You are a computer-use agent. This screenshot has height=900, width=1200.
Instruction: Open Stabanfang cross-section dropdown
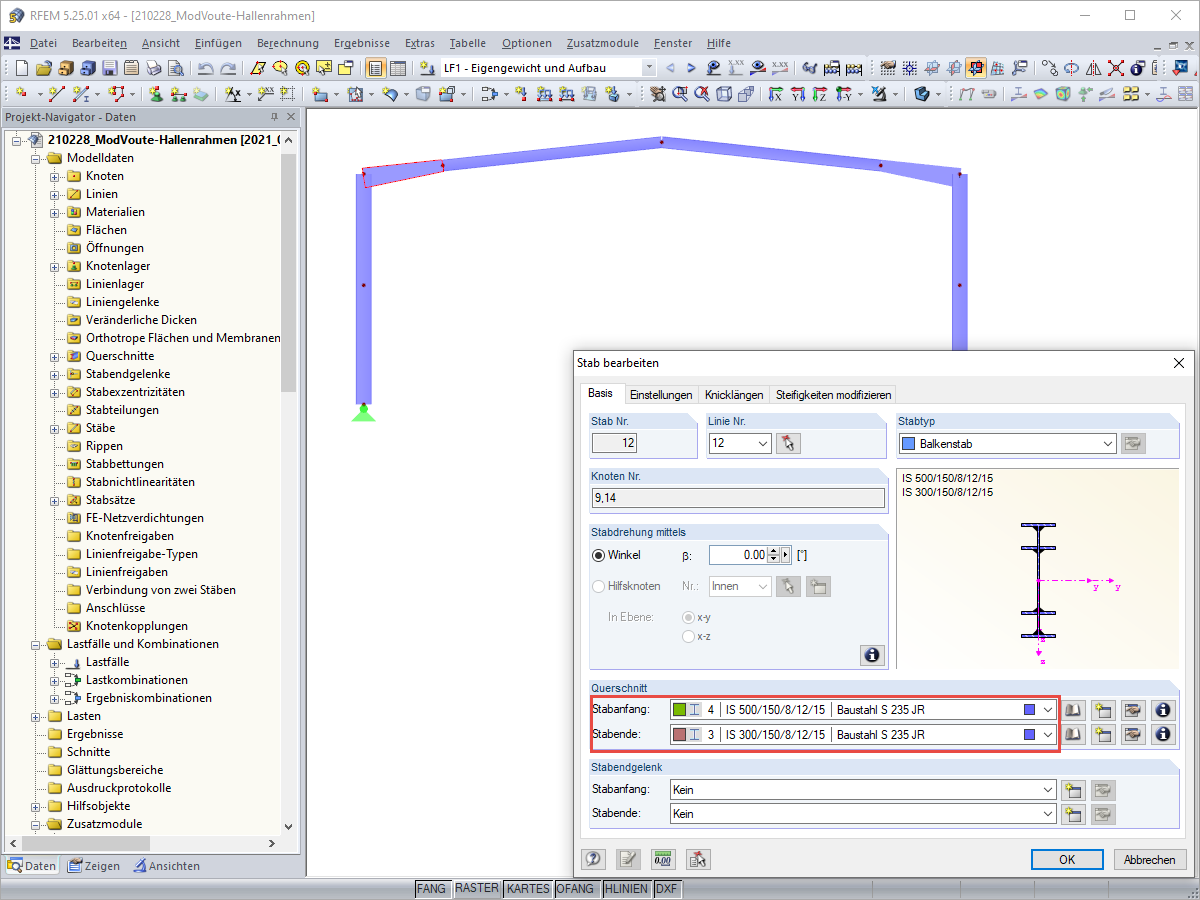click(1047, 710)
